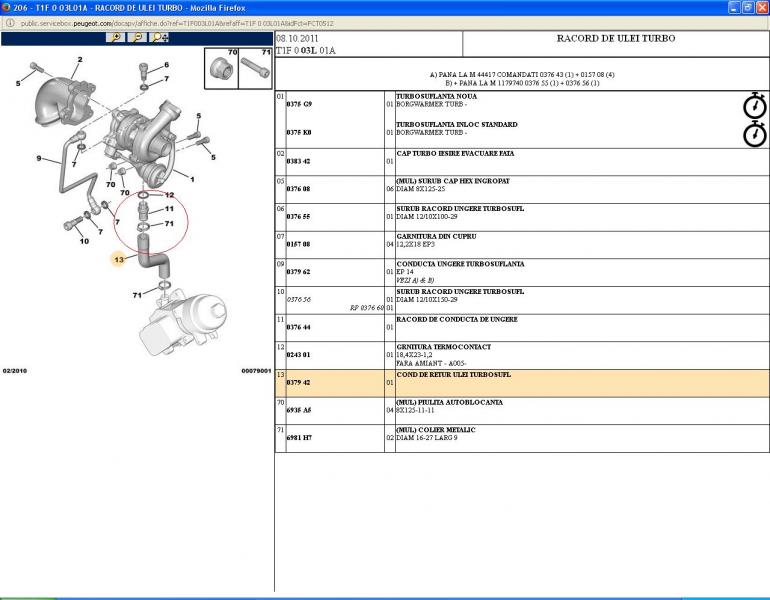Click TURBOSUFLANTA NOUA description
The height and width of the screenshot is (600, 770).
pos(437,96)
